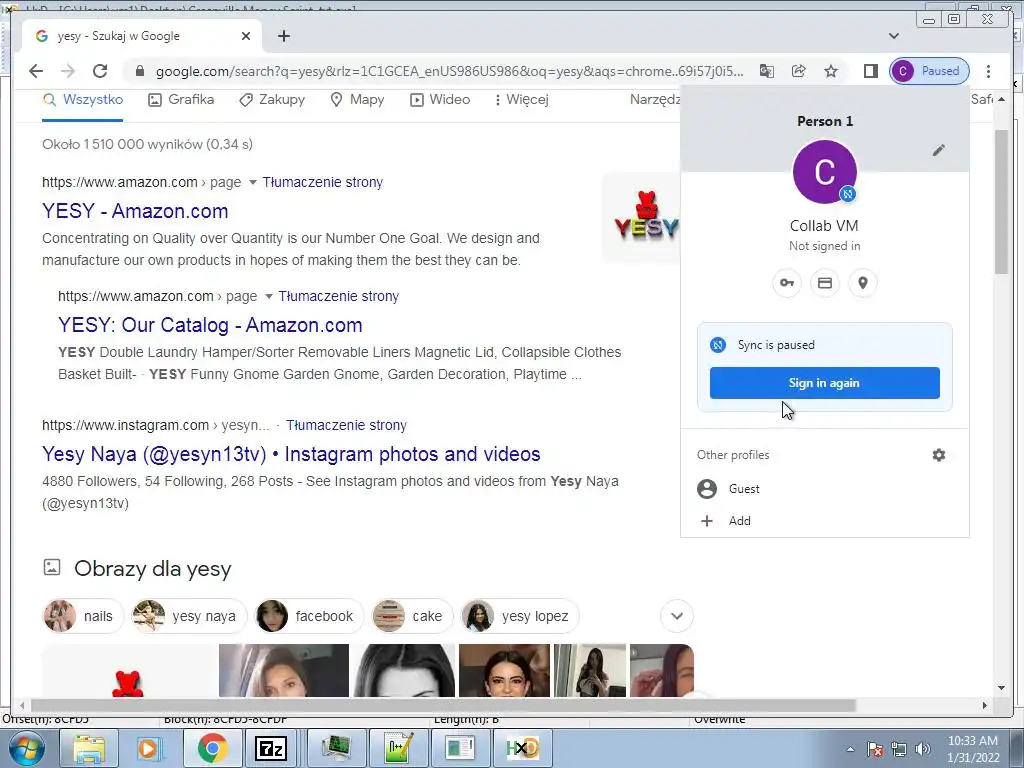This screenshot has width=1024, height=768.
Task: Open YESY: Our Catalog - Amazon.com link
Action: [x=210, y=325]
